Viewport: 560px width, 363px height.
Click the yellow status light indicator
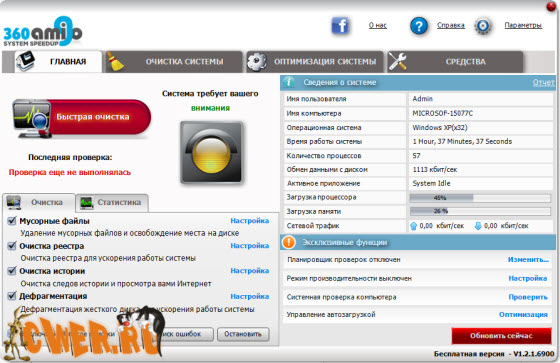click(x=211, y=153)
